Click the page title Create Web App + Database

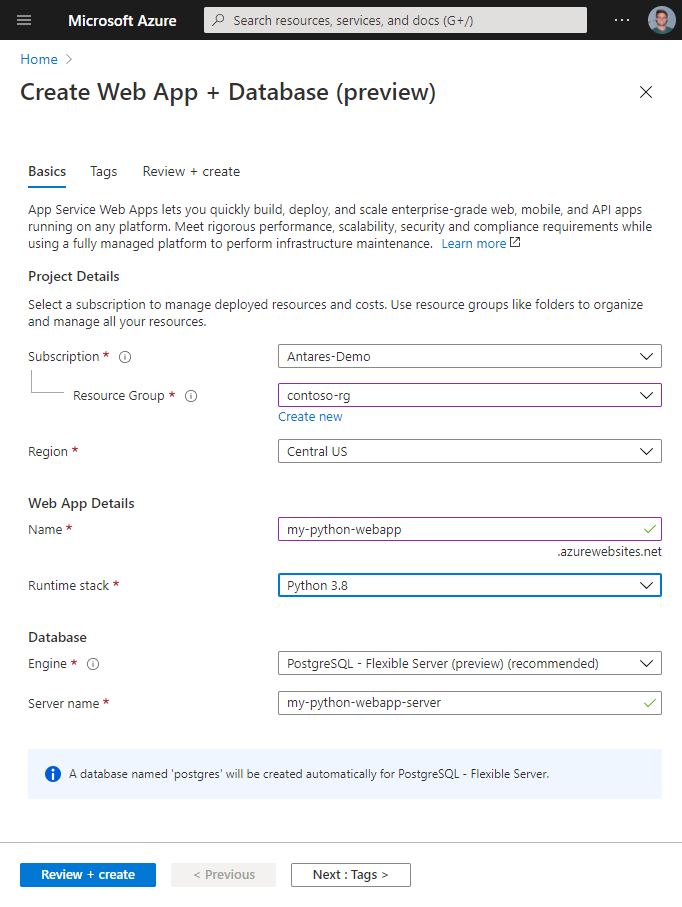(x=228, y=93)
